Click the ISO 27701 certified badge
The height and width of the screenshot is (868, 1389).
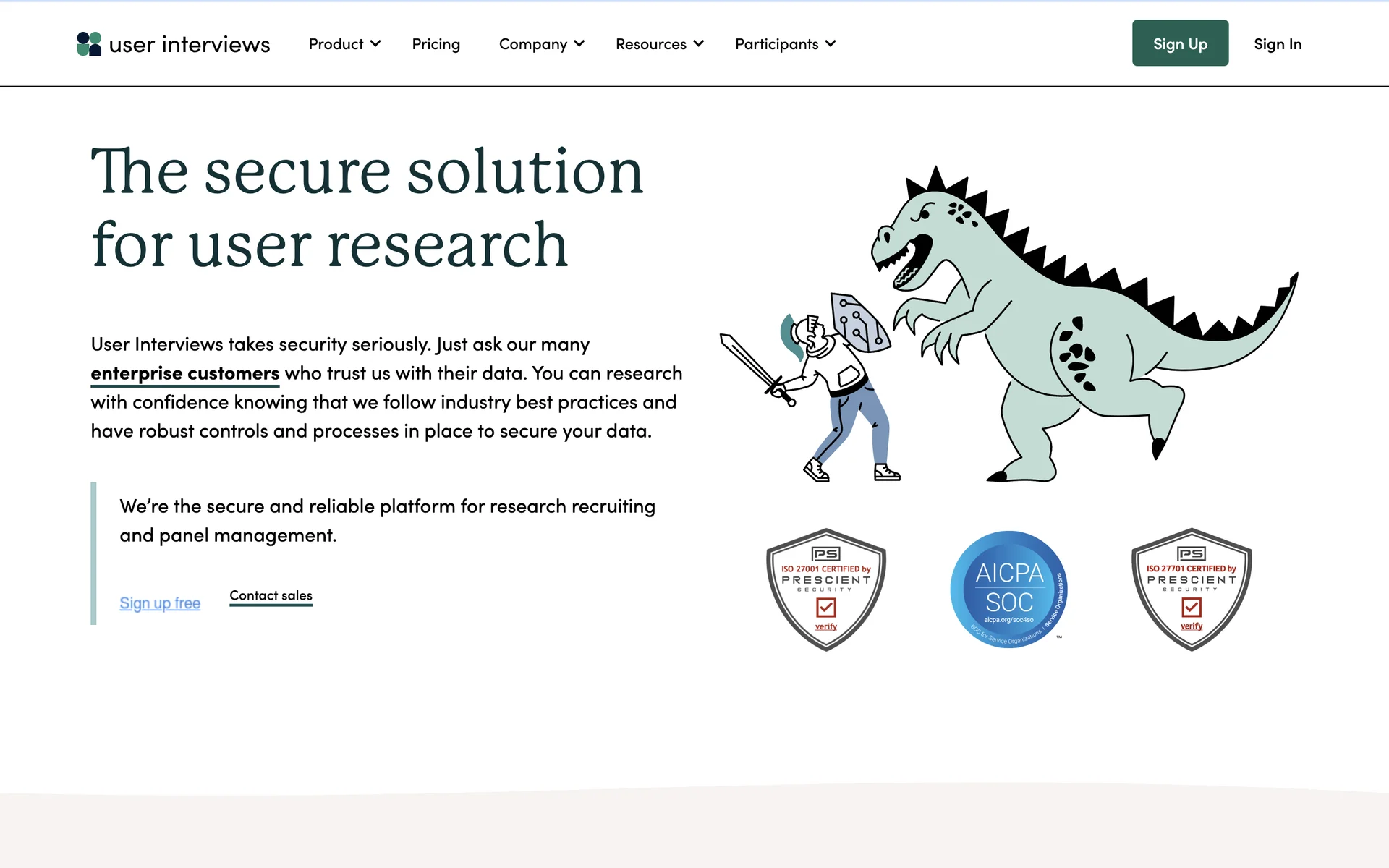pyautogui.click(x=1191, y=589)
